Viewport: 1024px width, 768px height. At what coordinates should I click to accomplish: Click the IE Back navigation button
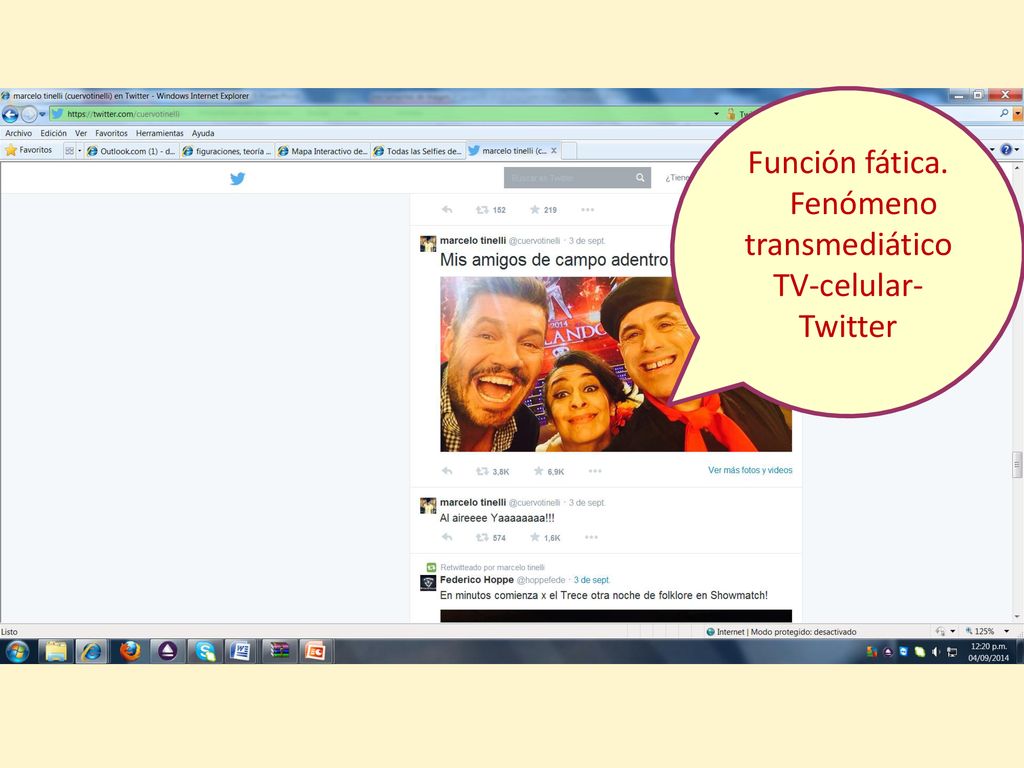point(10,115)
